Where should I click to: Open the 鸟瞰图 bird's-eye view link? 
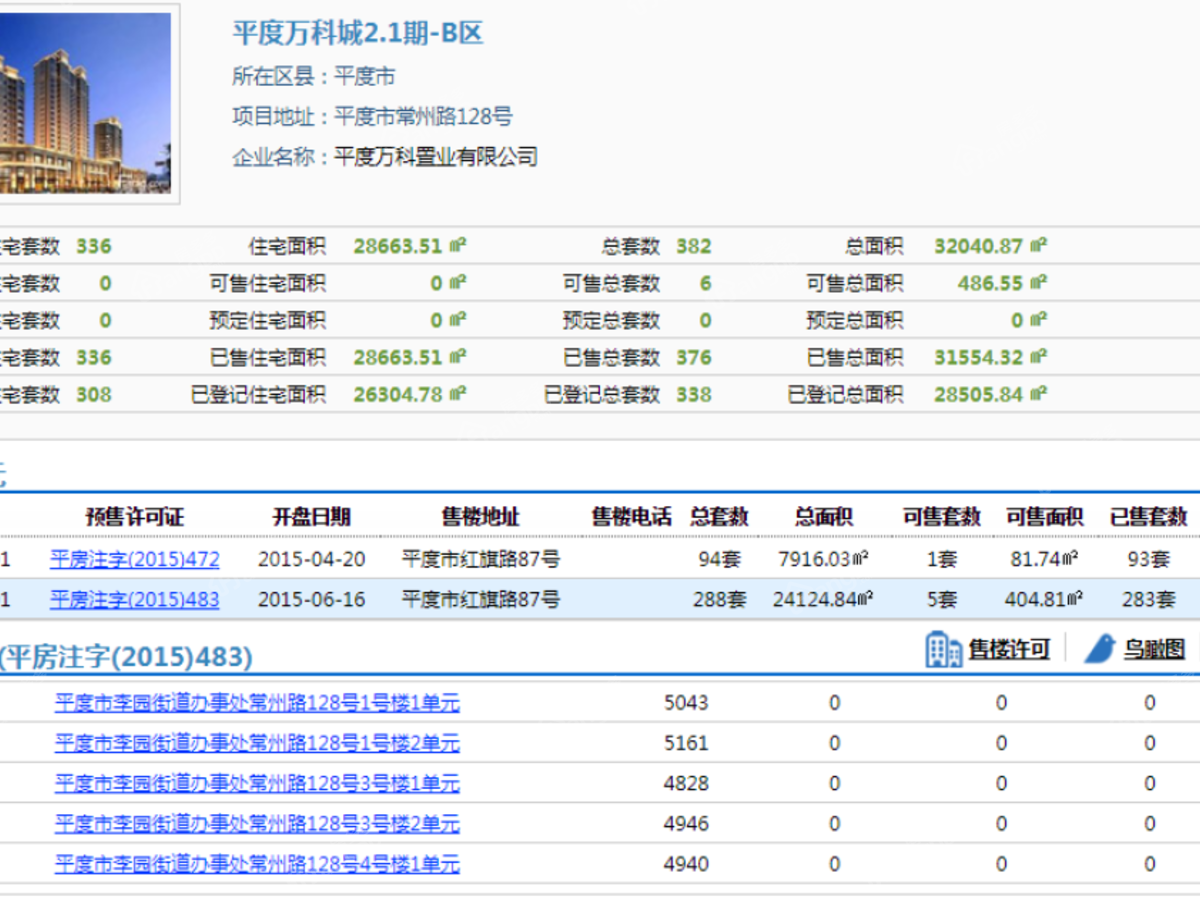click(1154, 650)
